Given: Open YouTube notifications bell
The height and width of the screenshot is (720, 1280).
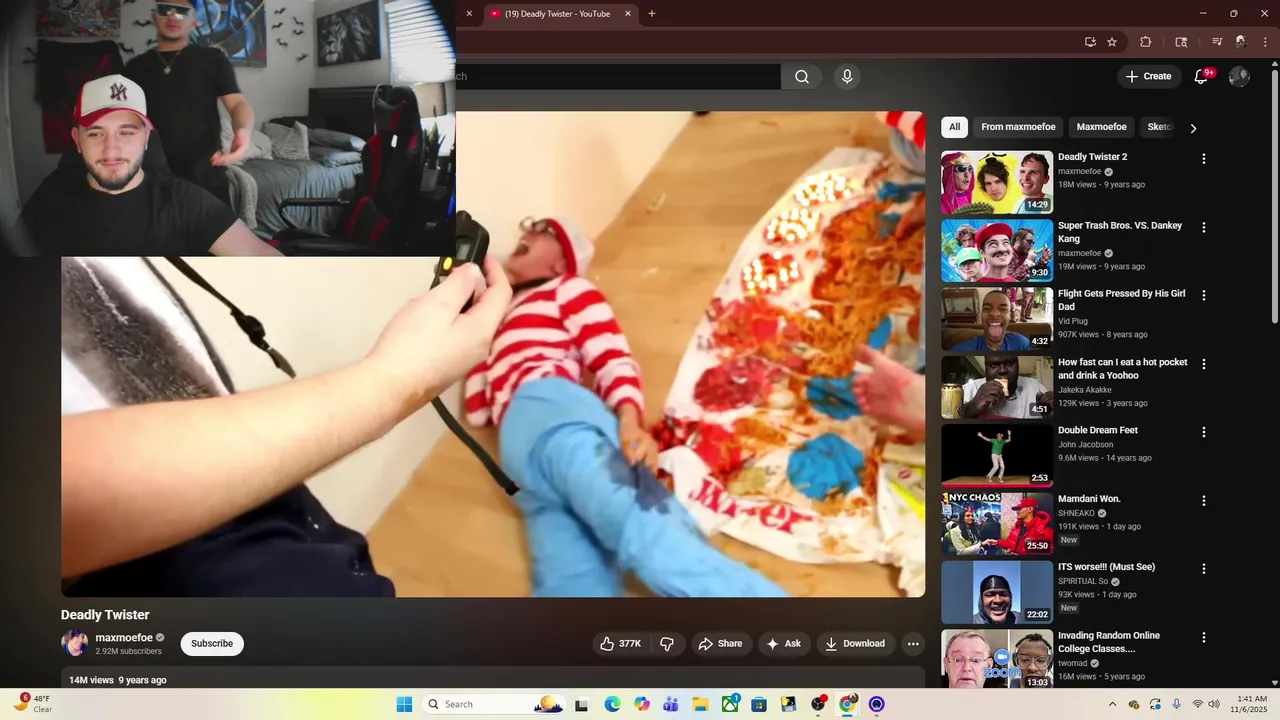Looking at the screenshot, I should pyautogui.click(x=1202, y=77).
